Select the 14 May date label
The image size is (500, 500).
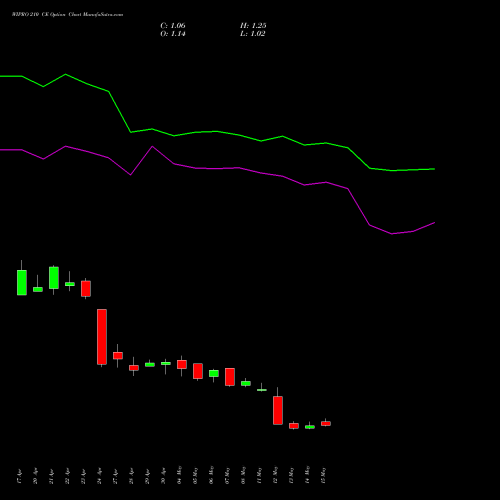(x=308, y=475)
